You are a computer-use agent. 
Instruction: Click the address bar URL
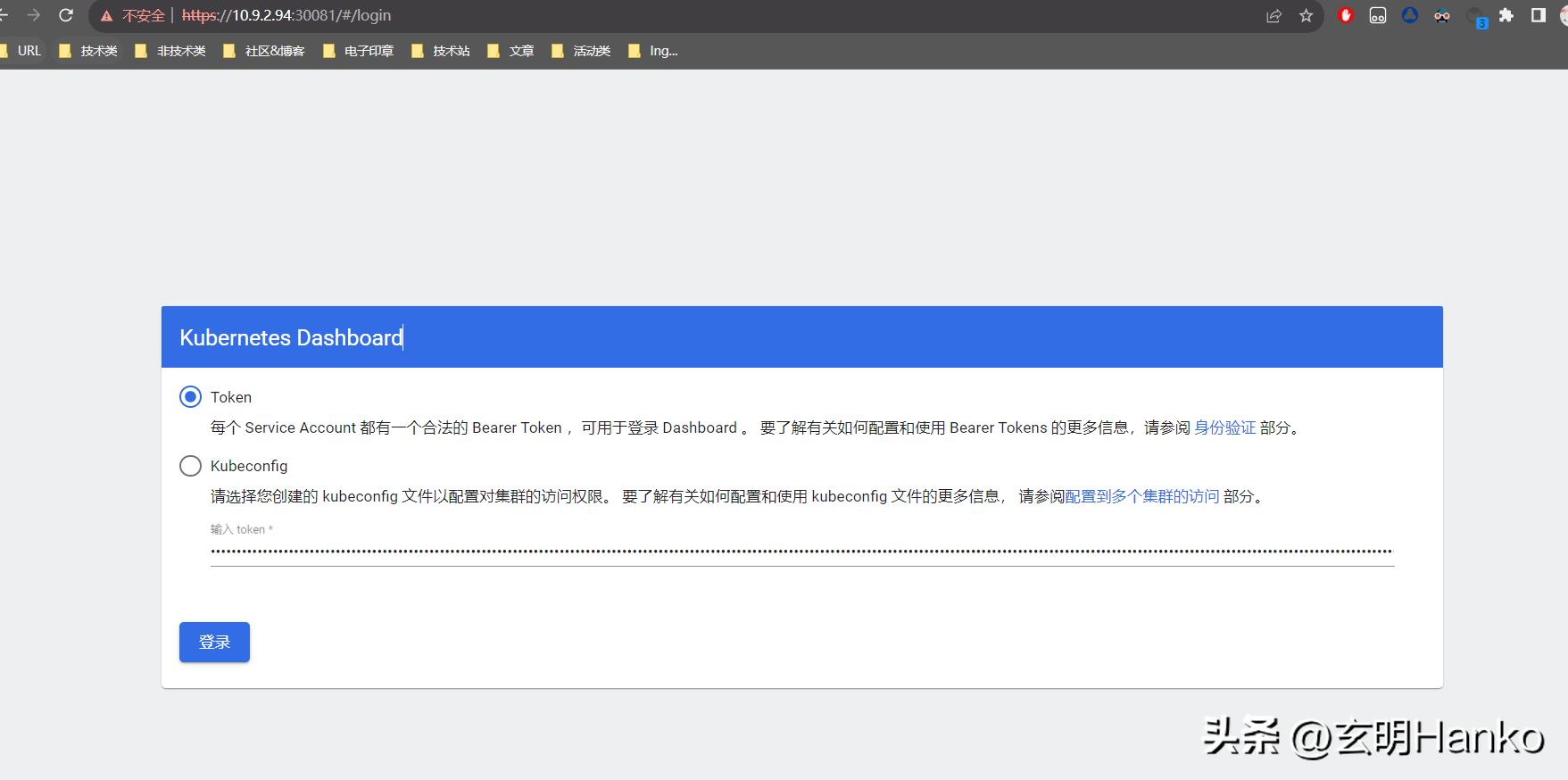(x=286, y=15)
